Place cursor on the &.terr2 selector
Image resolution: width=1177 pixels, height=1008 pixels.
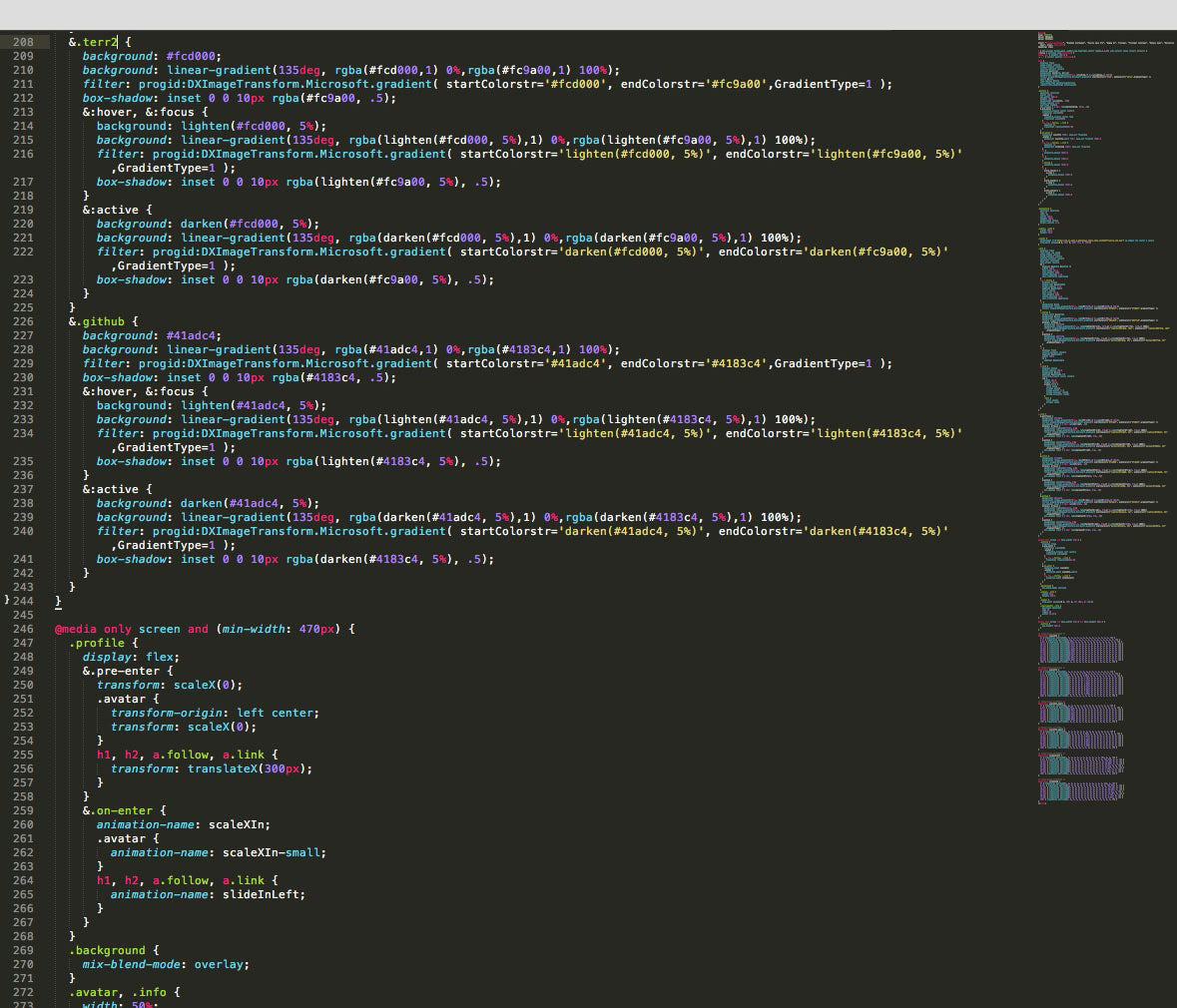point(93,42)
